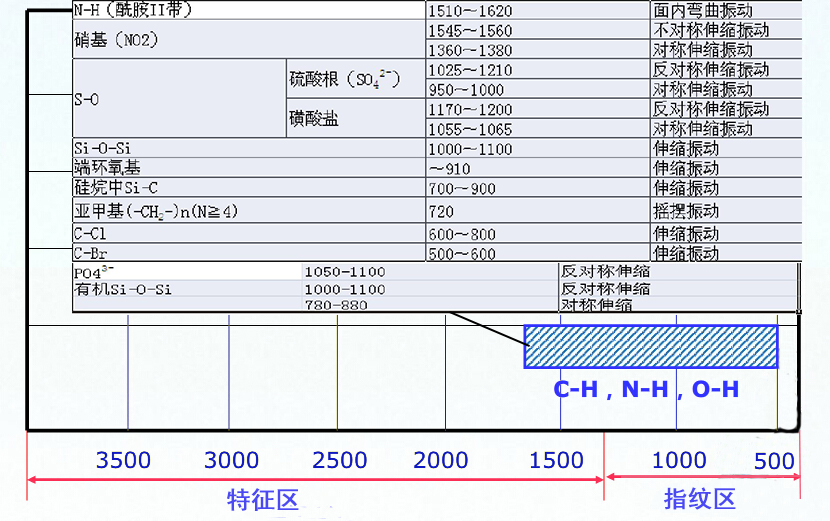This screenshot has height=521, width=830.
Task: Click 反对称伸缩 in the PO4 row
Action: click(605, 271)
